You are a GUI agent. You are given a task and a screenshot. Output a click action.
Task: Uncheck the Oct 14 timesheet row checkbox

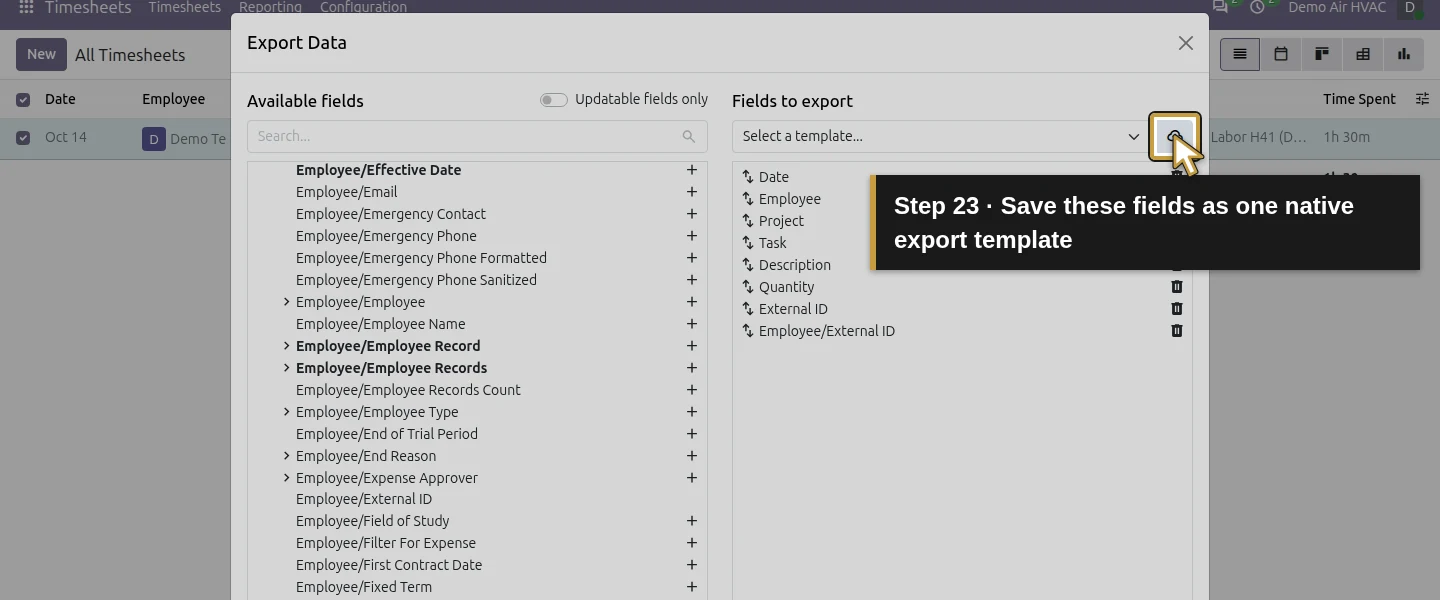coord(23,138)
